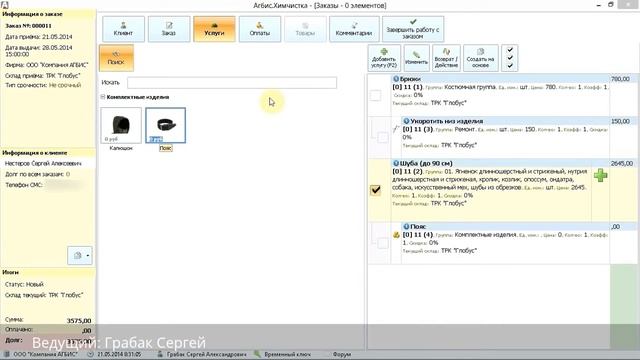This screenshot has height=360, width=640.
Task: Click Склад приема: ТРК Глобус text
Action: (42, 76)
